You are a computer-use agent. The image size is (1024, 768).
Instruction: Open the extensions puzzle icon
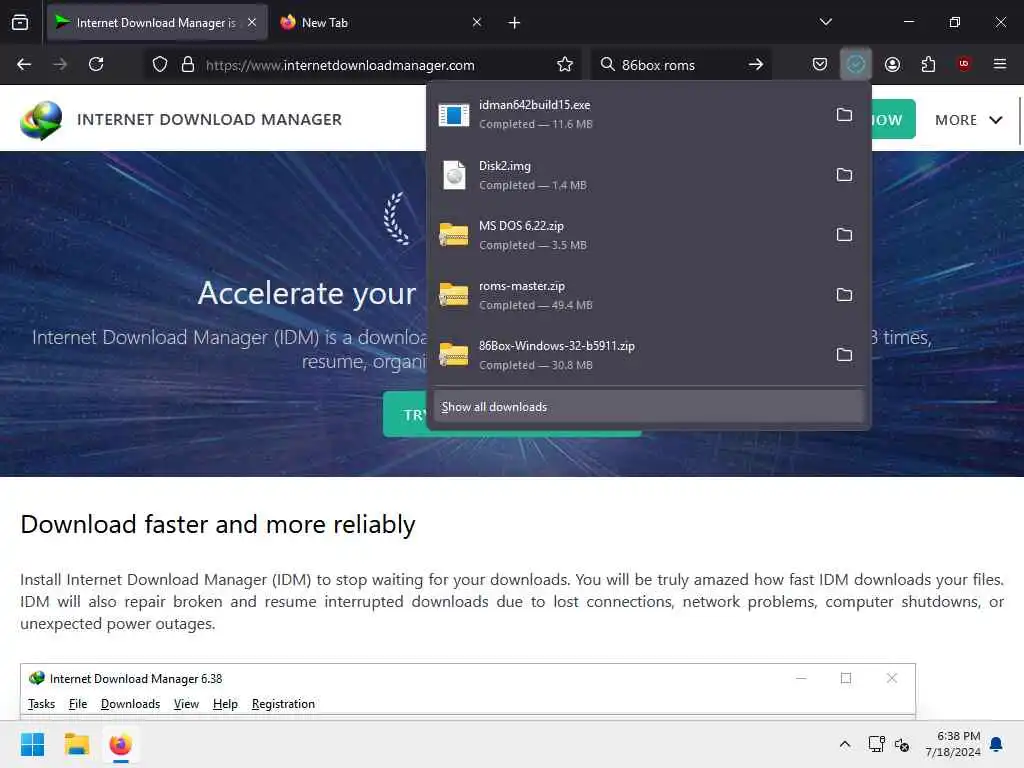click(x=928, y=64)
